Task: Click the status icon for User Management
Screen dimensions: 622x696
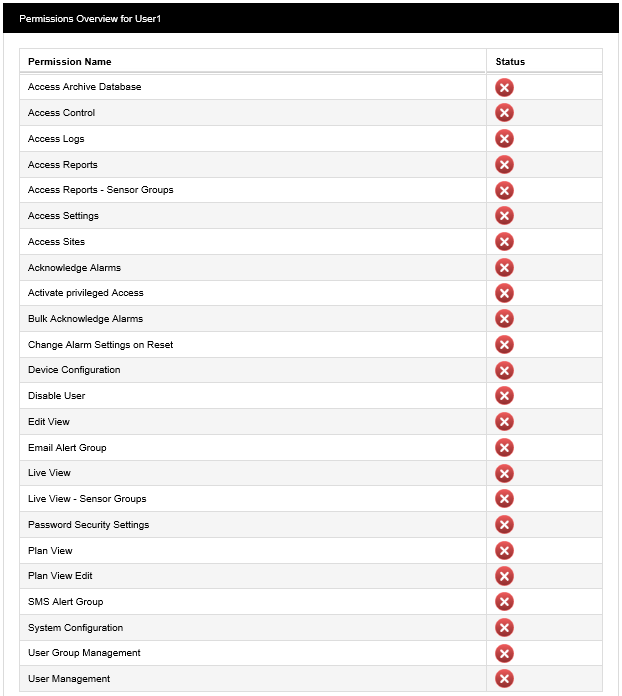Action: tap(505, 680)
